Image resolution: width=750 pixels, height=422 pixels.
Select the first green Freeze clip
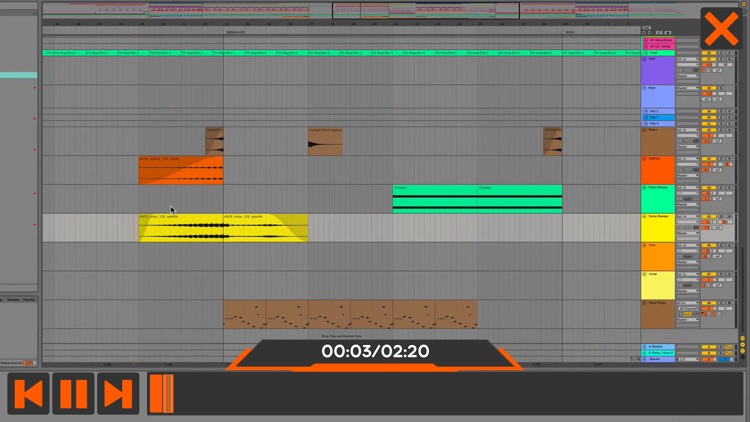pyautogui.click(x=435, y=199)
